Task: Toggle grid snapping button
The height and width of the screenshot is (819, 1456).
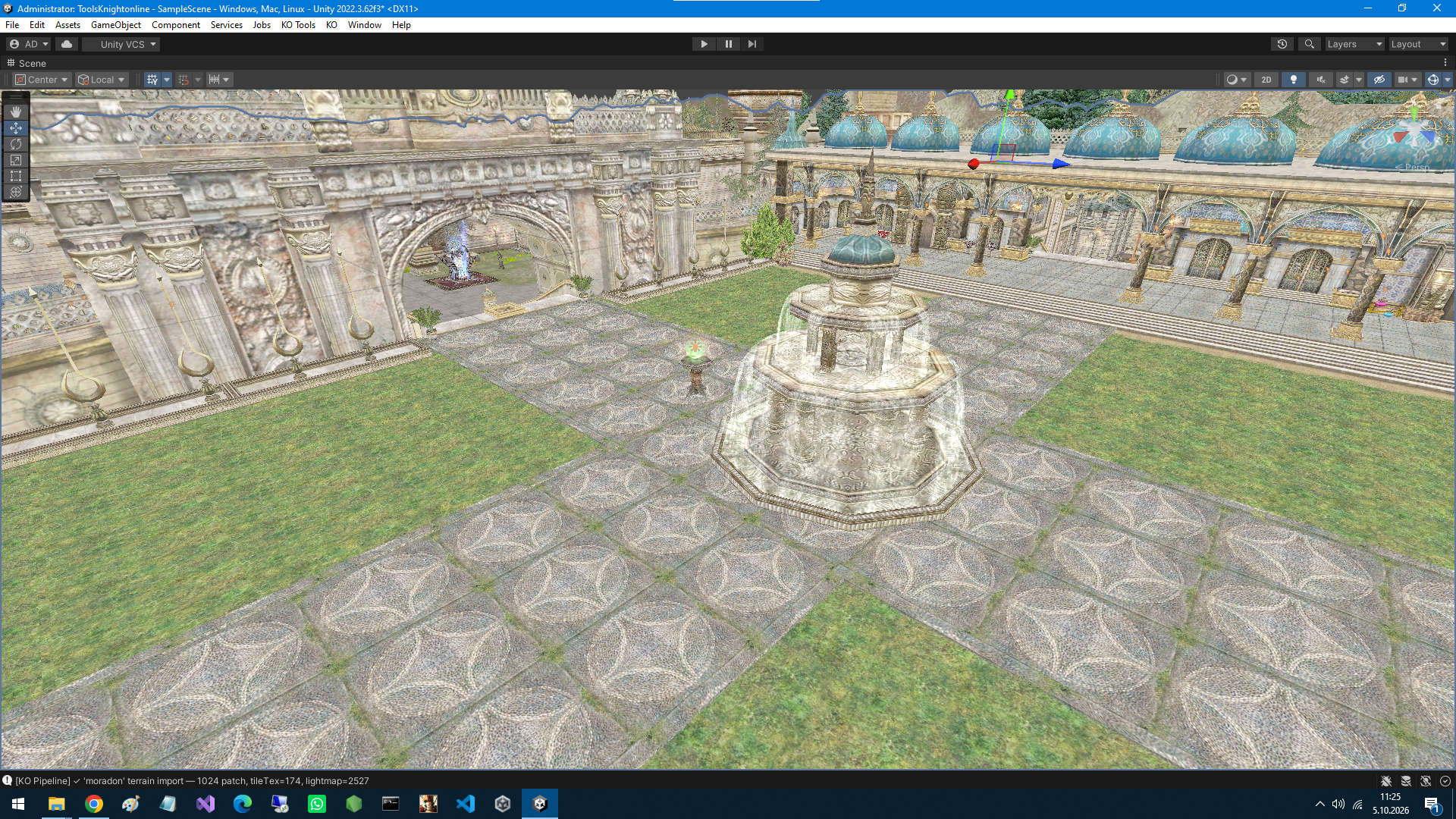Action: click(184, 80)
